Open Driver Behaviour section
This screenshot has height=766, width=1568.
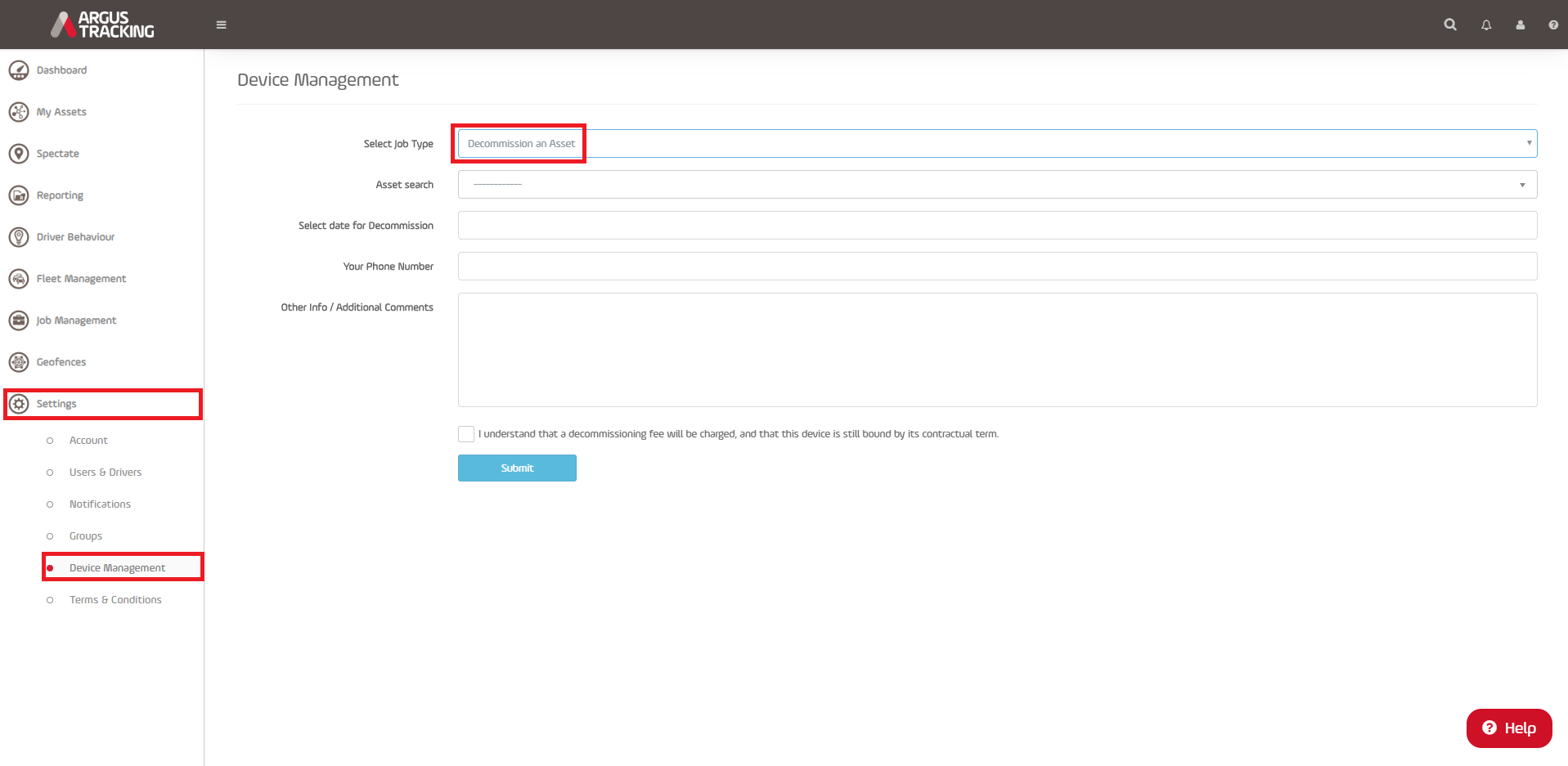(x=75, y=237)
